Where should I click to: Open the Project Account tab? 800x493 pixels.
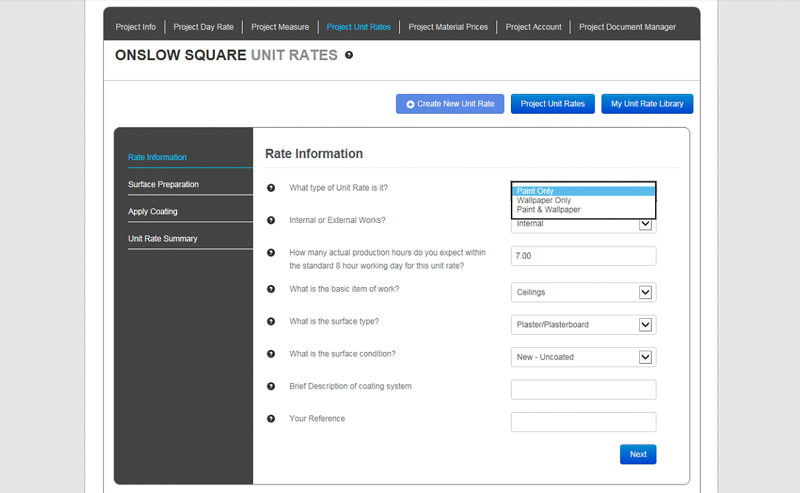[x=533, y=27]
